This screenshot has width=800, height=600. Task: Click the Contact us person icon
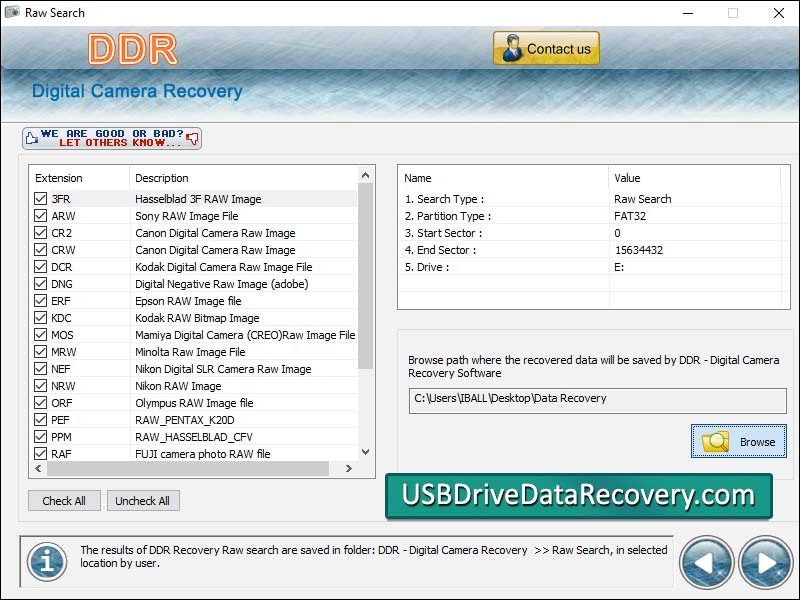point(512,49)
